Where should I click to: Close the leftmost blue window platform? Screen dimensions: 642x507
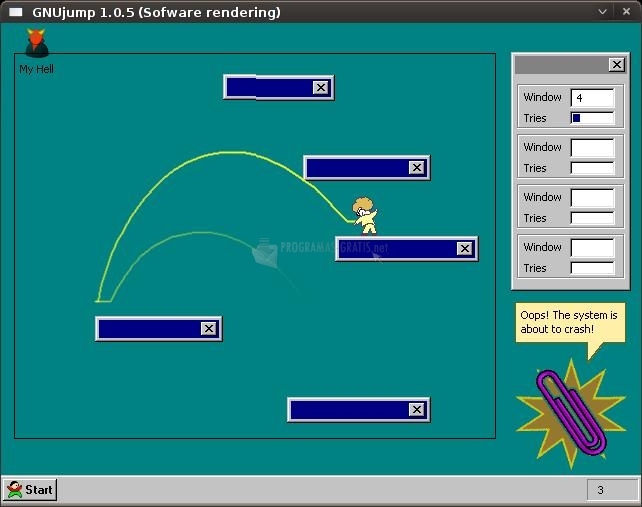(208, 329)
